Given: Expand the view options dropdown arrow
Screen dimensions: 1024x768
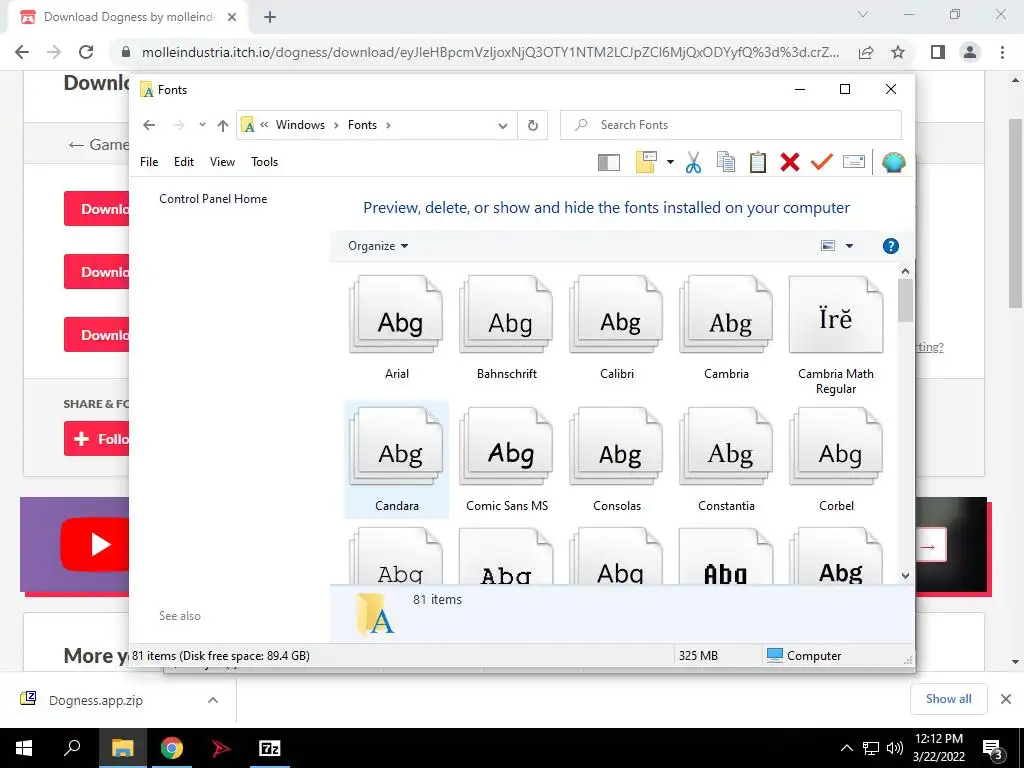Looking at the screenshot, I should coord(849,246).
